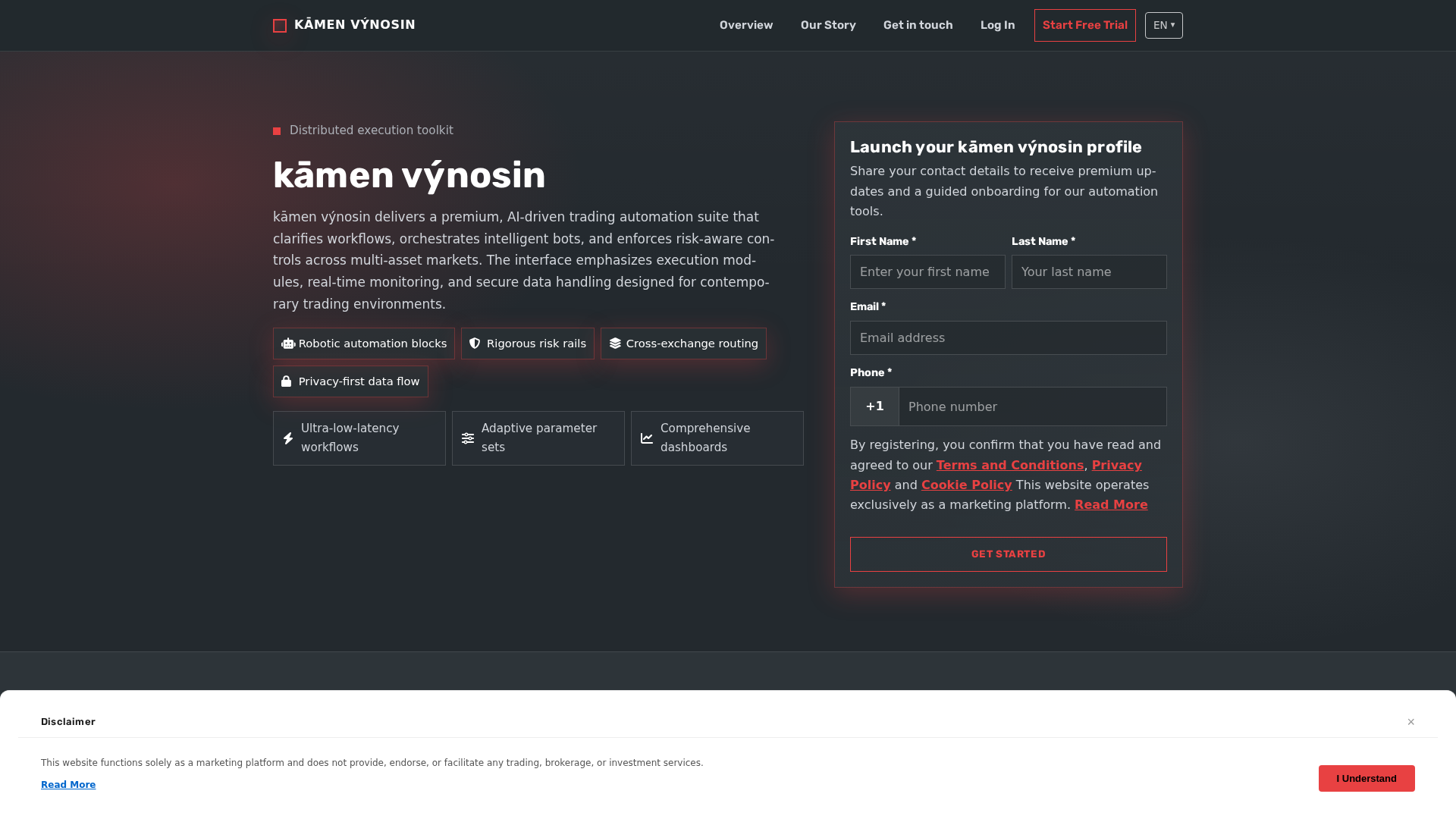This screenshot has width=1456, height=819.
Task: Click the Privacy-first data flow label
Action: pyautogui.click(x=359, y=381)
